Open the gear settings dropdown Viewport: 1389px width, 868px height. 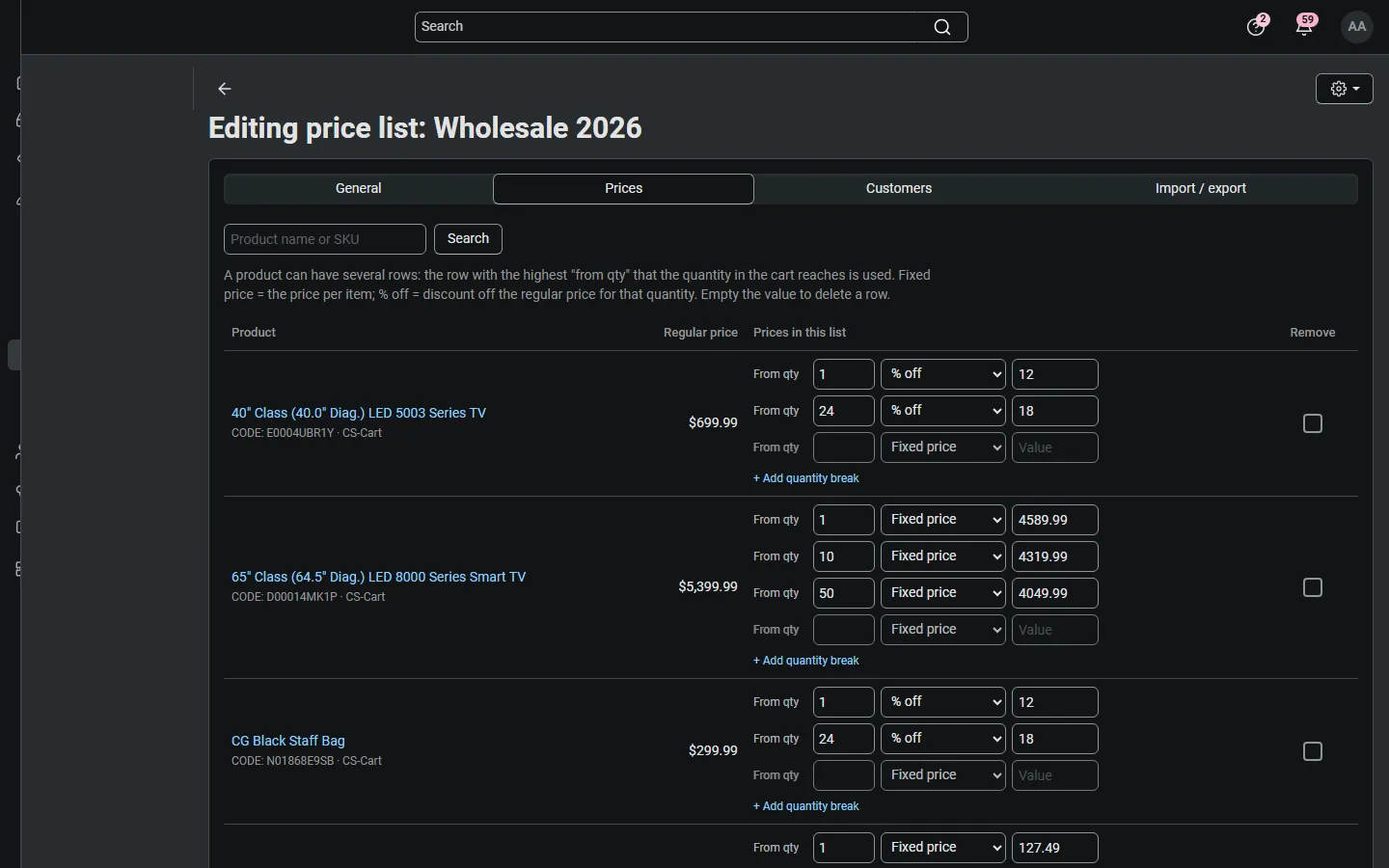[1345, 89]
